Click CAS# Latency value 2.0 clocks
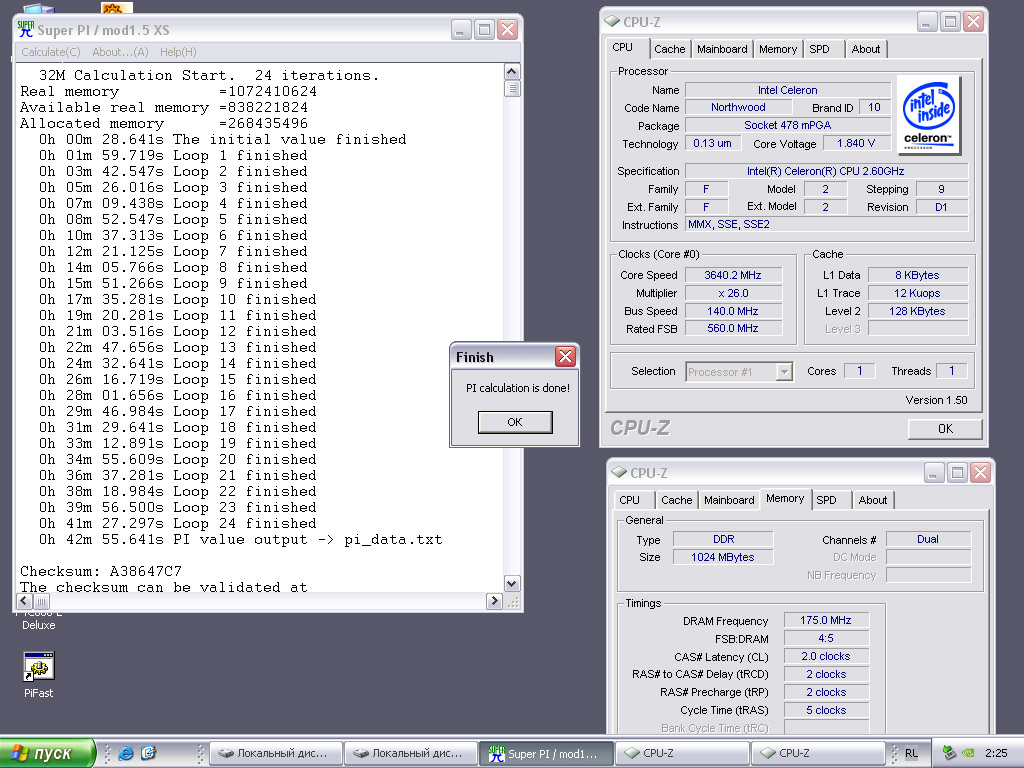 coord(826,656)
